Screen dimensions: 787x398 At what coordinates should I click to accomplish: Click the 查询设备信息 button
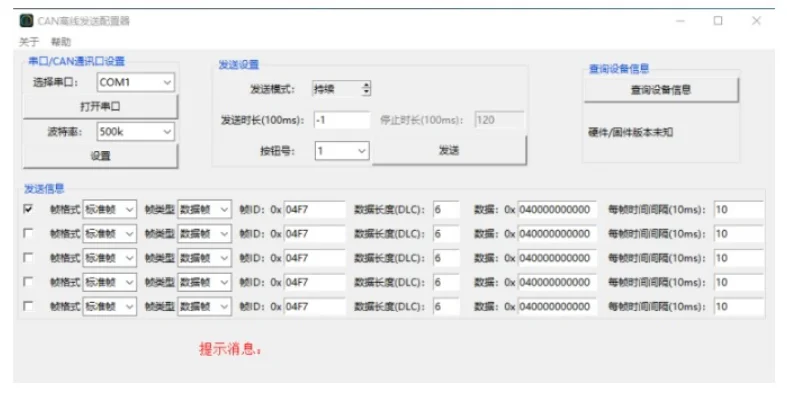click(661, 90)
